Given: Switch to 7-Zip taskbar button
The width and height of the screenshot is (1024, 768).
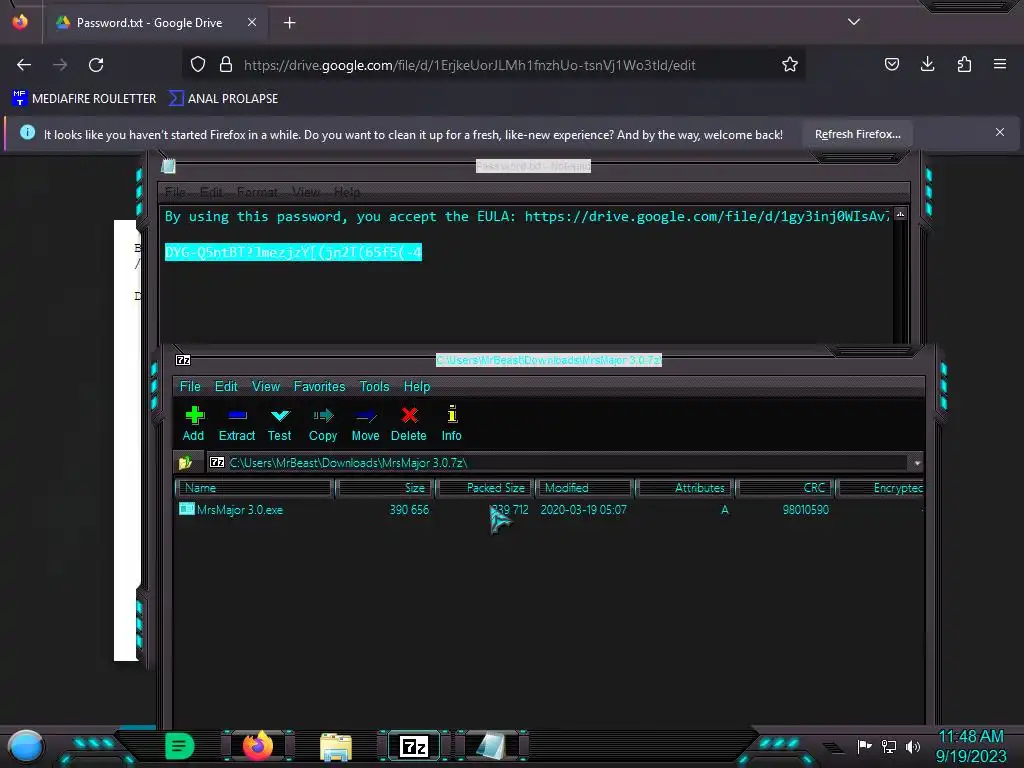Looking at the screenshot, I should 414,746.
